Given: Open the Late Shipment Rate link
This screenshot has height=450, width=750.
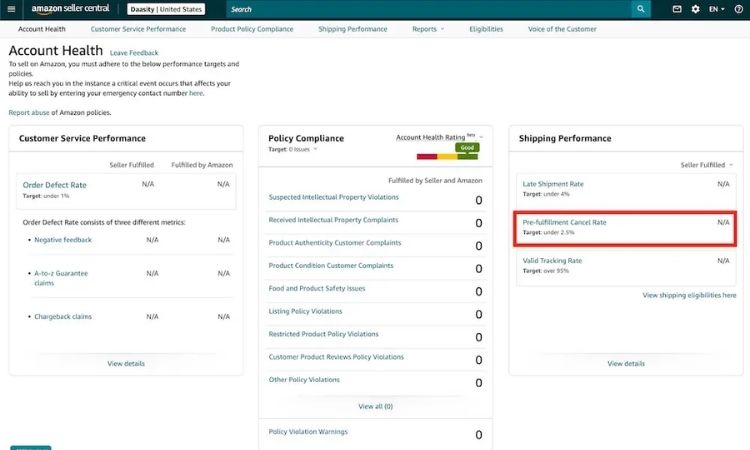Looking at the screenshot, I should click(553, 184).
